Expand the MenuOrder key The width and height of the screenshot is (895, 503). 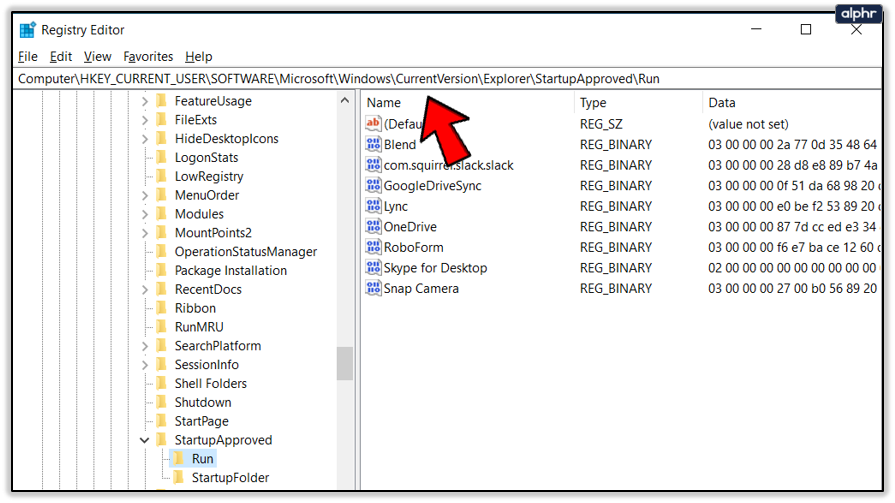click(x=144, y=195)
